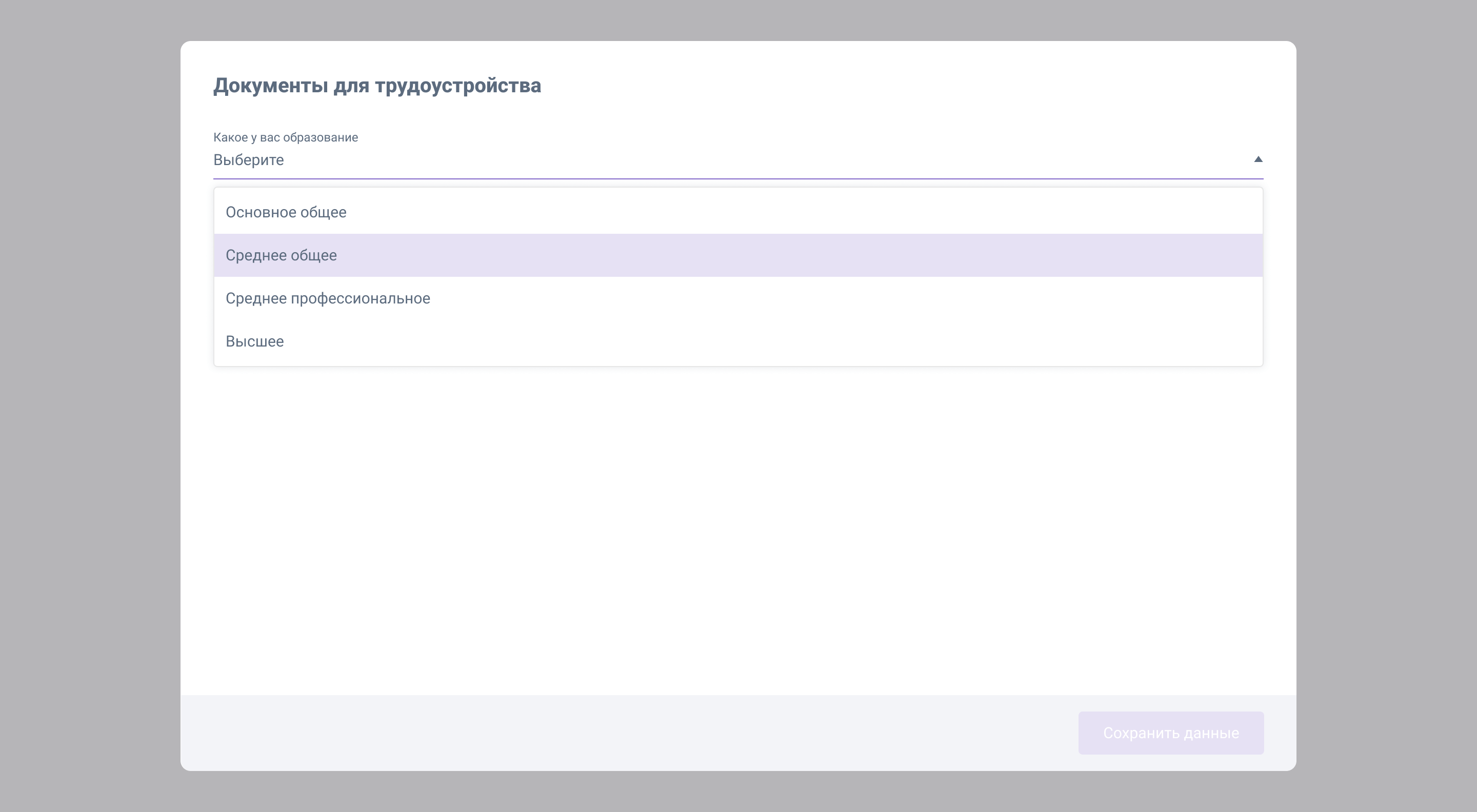Click the purple underline of the select field
The image size is (1477, 812).
(x=738, y=179)
